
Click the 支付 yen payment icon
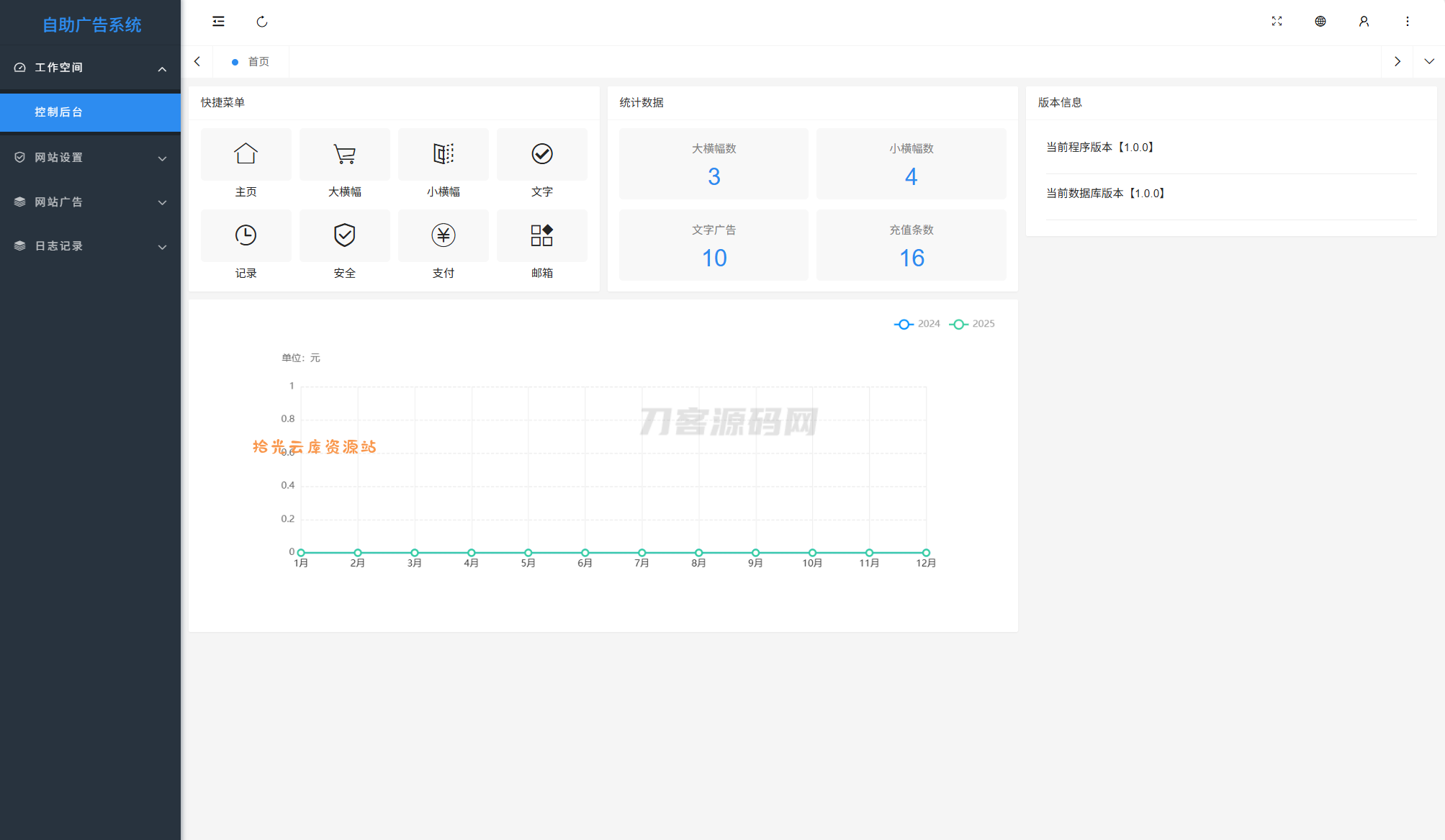pyautogui.click(x=443, y=235)
